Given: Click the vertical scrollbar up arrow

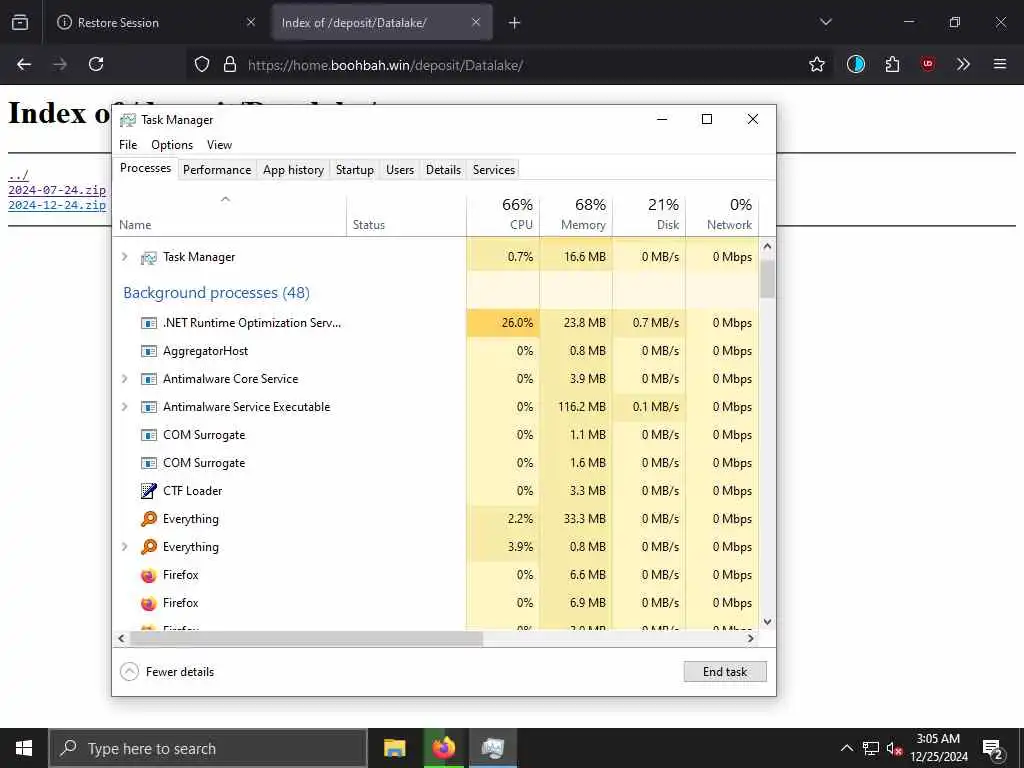Looking at the screenshot, I should 767,247.
